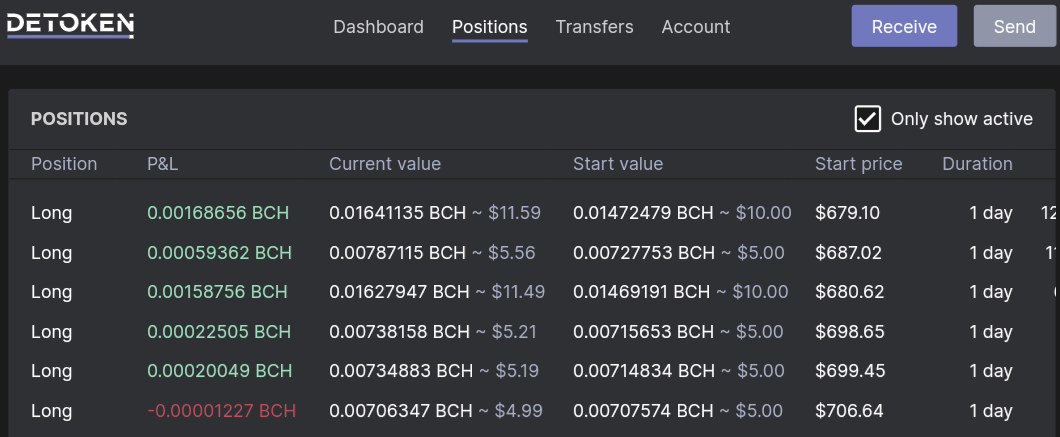Click the Position column header
Image resolution: width=1060 pixels, height=437 pixels.
pos(64,164)
